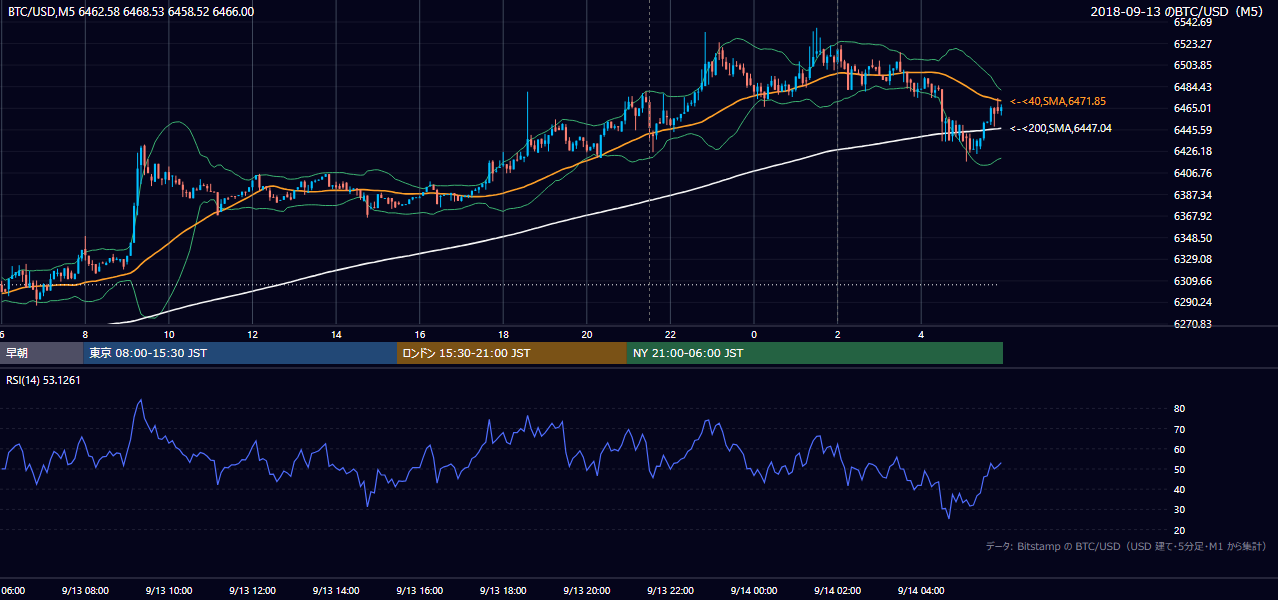
Task: Click hour marker 22 under the price chart
Action: tap(670, 335)
